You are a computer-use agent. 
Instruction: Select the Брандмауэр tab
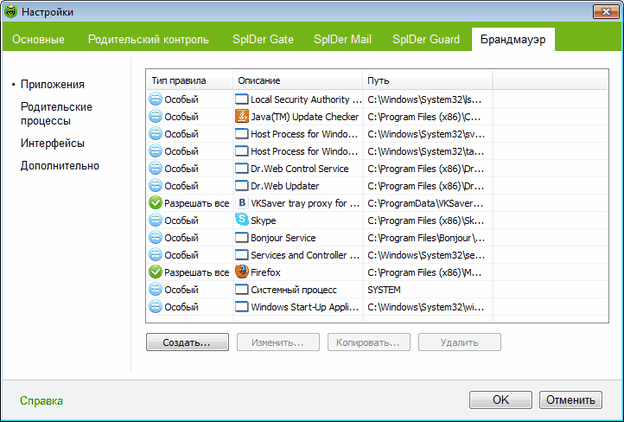tap(513, 39)
